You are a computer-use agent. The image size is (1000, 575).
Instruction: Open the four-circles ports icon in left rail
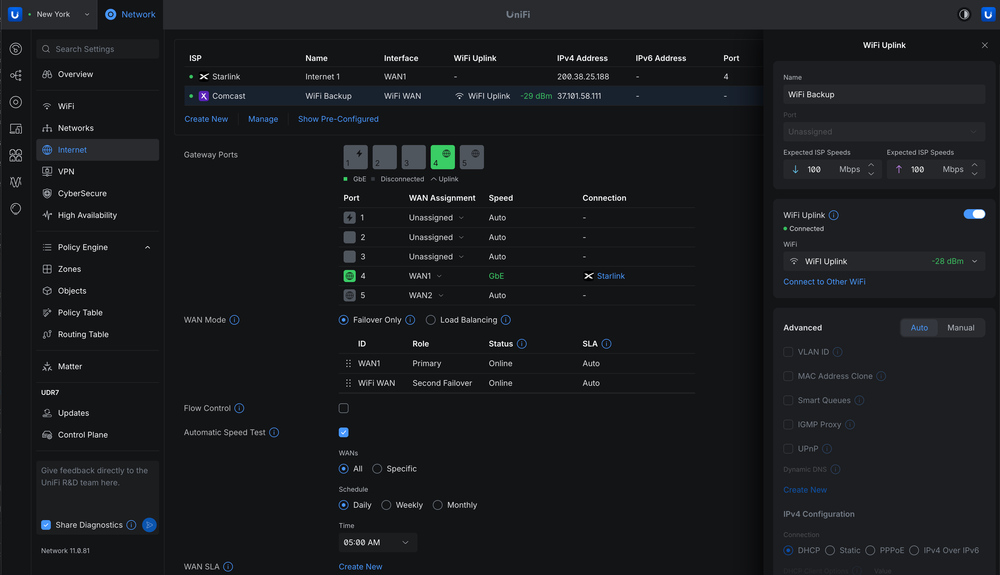[16, 156]
